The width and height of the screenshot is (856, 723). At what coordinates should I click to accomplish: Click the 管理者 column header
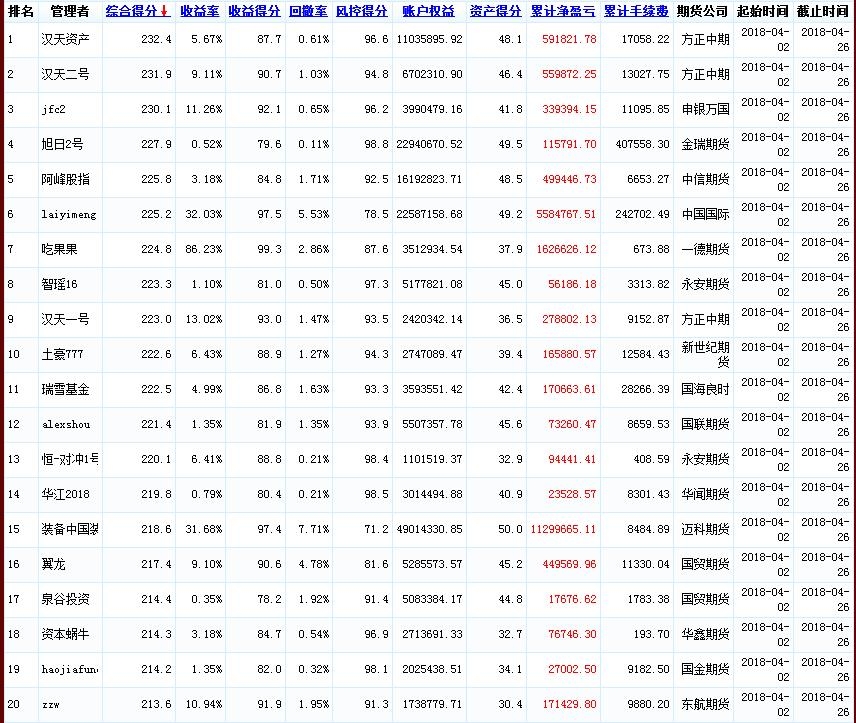pyautogui.click(x=70, y=11)
